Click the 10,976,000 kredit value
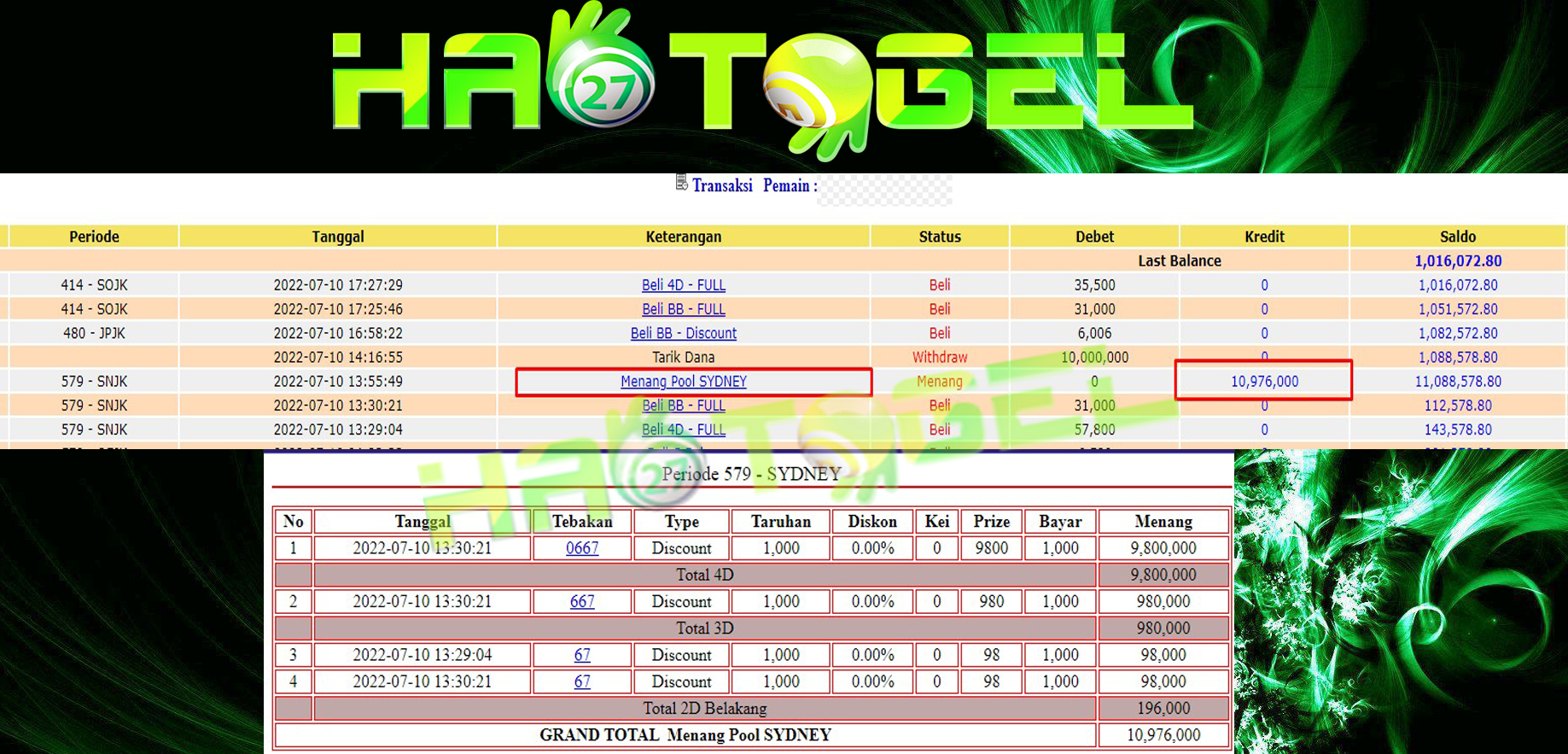 1264,382
